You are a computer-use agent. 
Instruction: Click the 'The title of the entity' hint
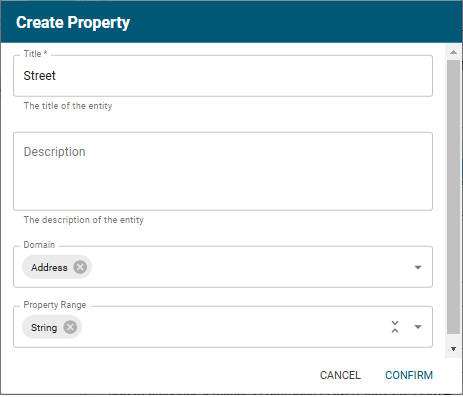(x=68, y=106)
